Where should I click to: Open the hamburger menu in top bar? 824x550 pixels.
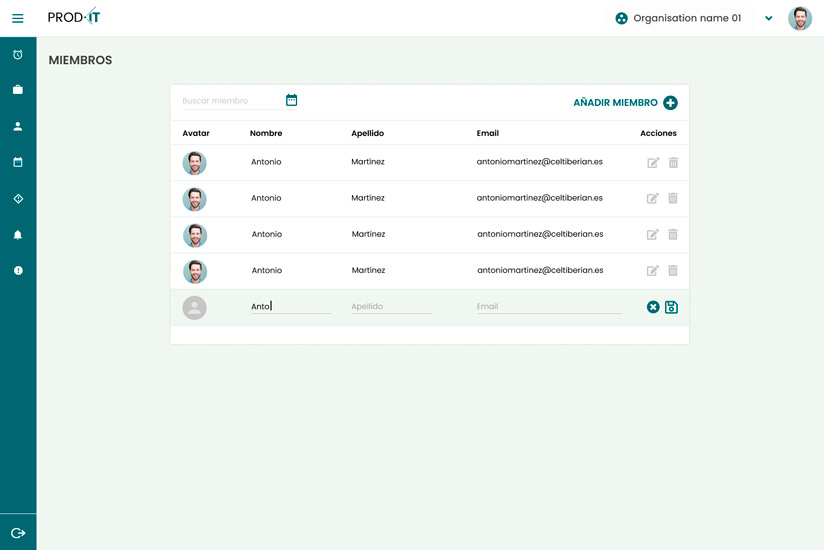point(17,18)
